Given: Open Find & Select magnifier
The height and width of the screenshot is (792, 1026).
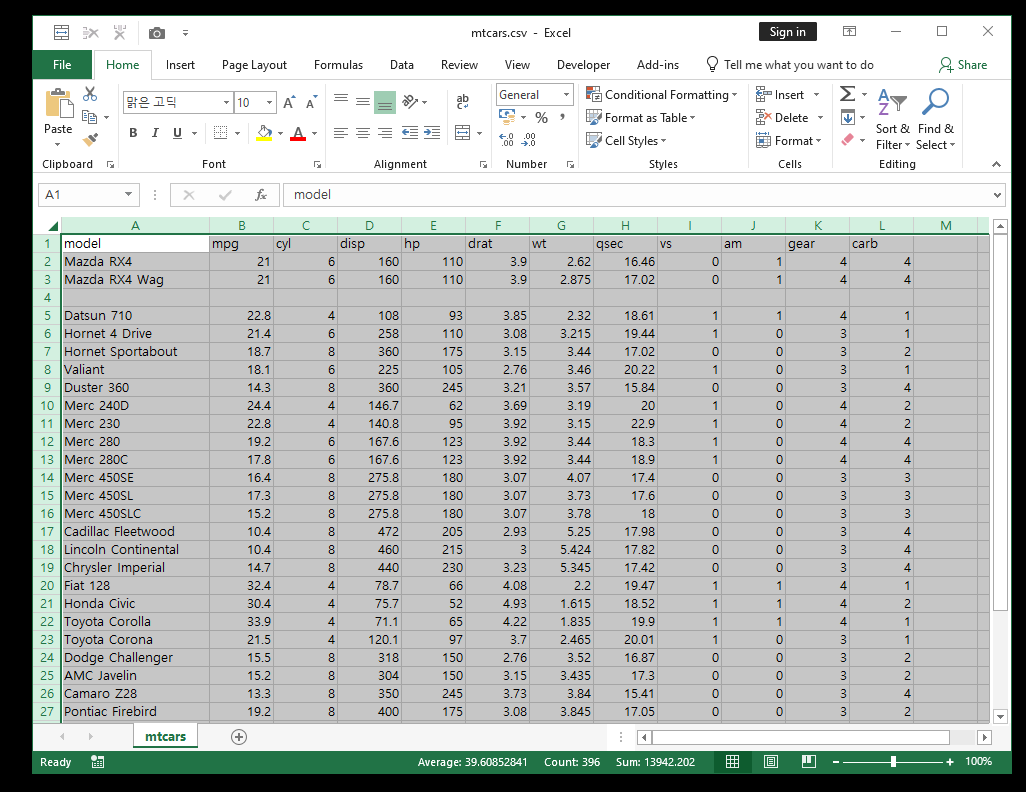Looking at the screenshot, I should pyautogui.click(x=935, y=119).
